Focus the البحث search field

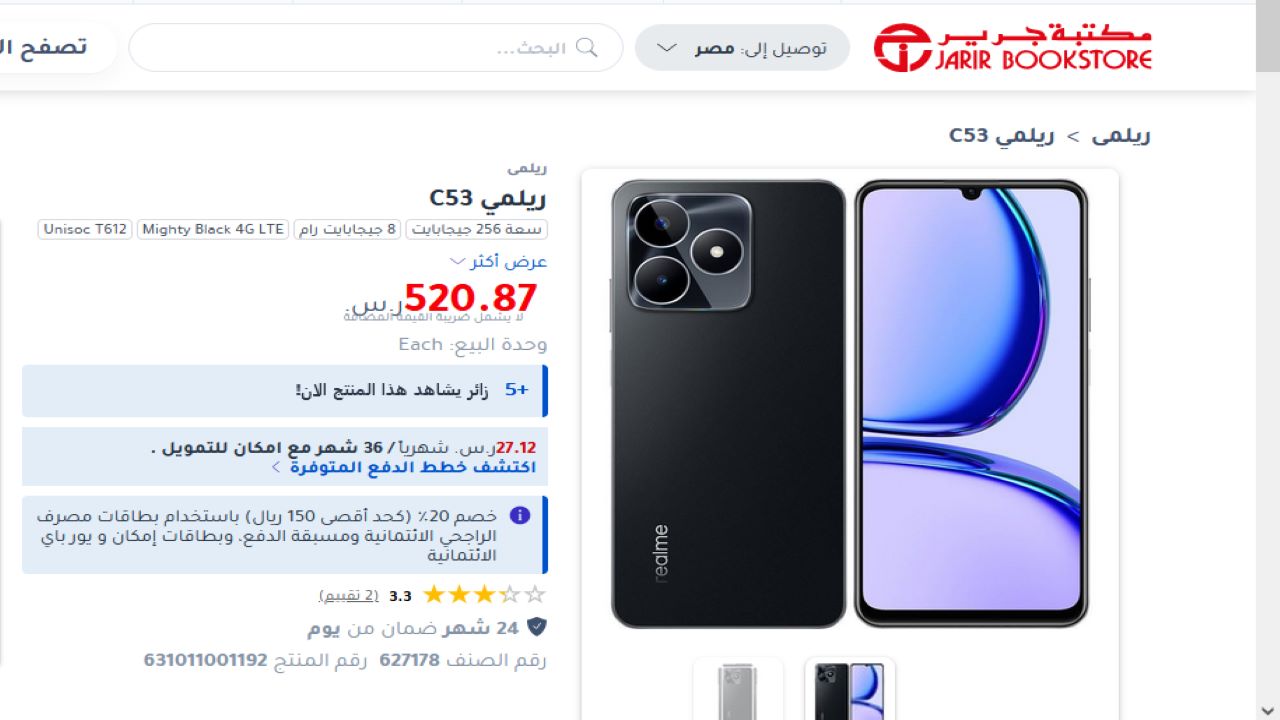[x=376, y=47]
